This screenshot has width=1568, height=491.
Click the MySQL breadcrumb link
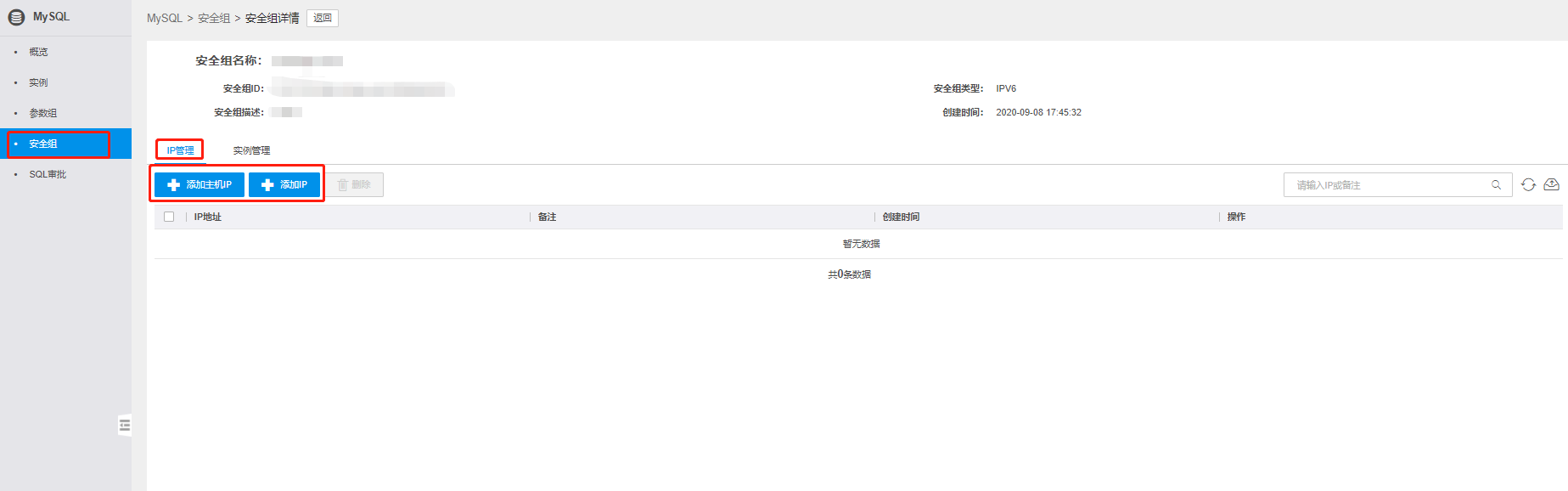pos(165,18)
